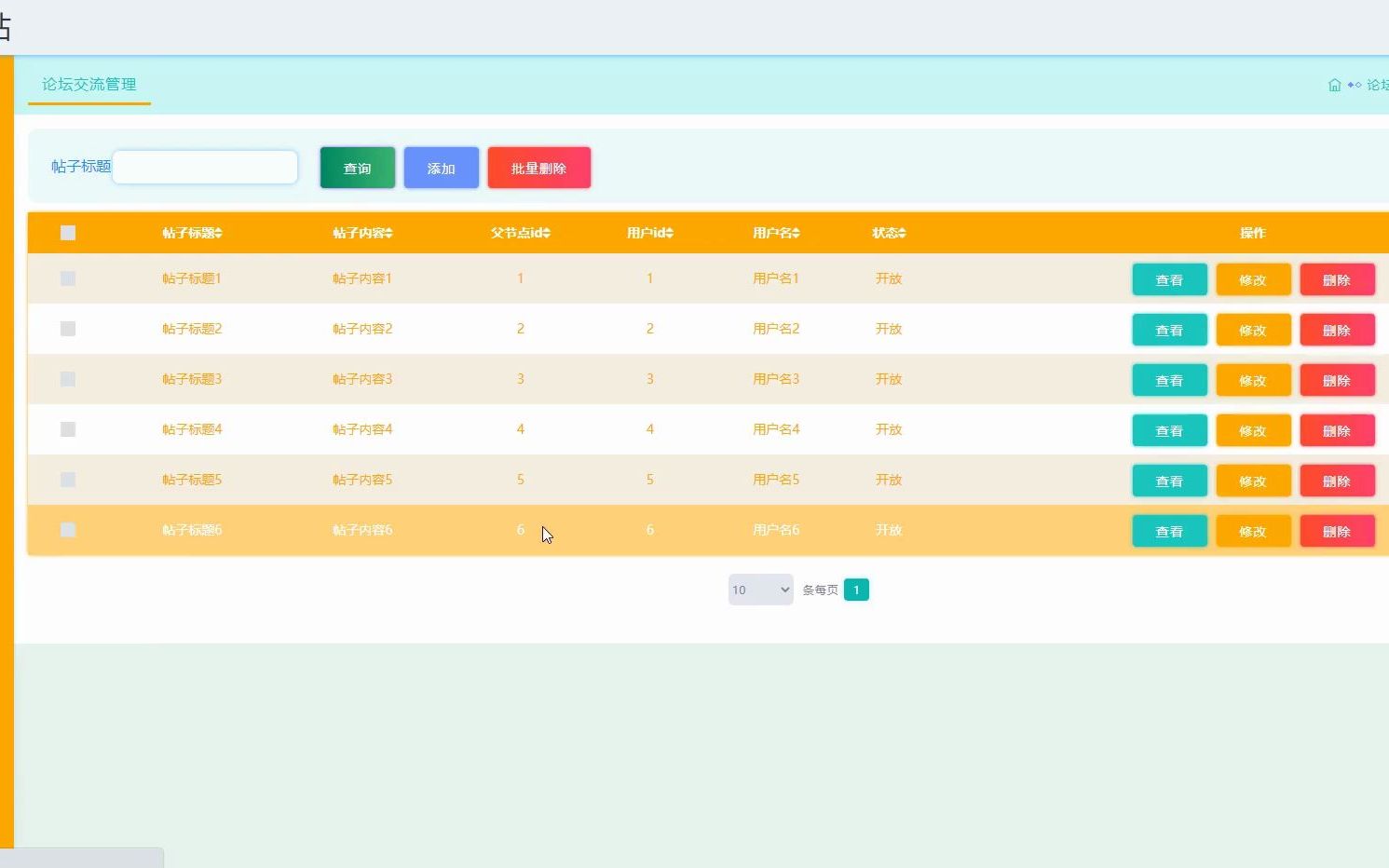Click the 帖子内容2 cell

click(363, 329)
